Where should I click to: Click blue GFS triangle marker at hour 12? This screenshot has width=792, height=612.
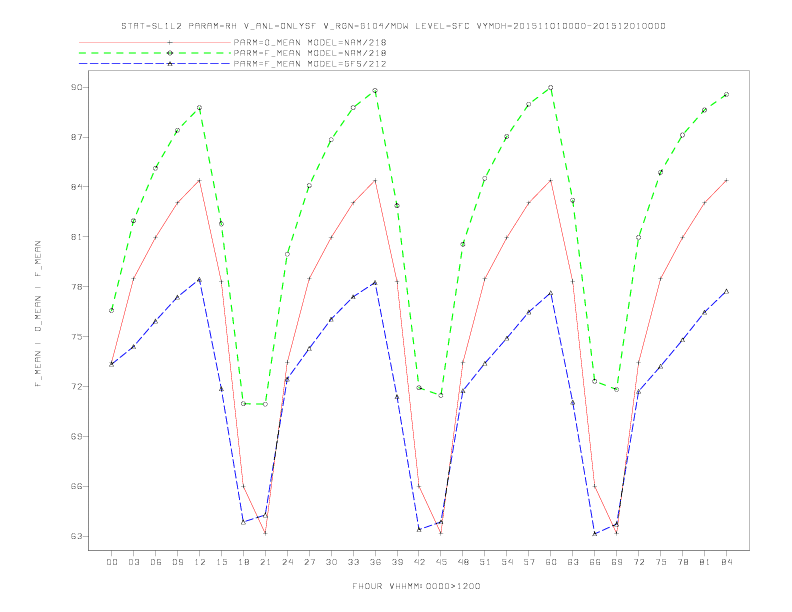point(200,279)
